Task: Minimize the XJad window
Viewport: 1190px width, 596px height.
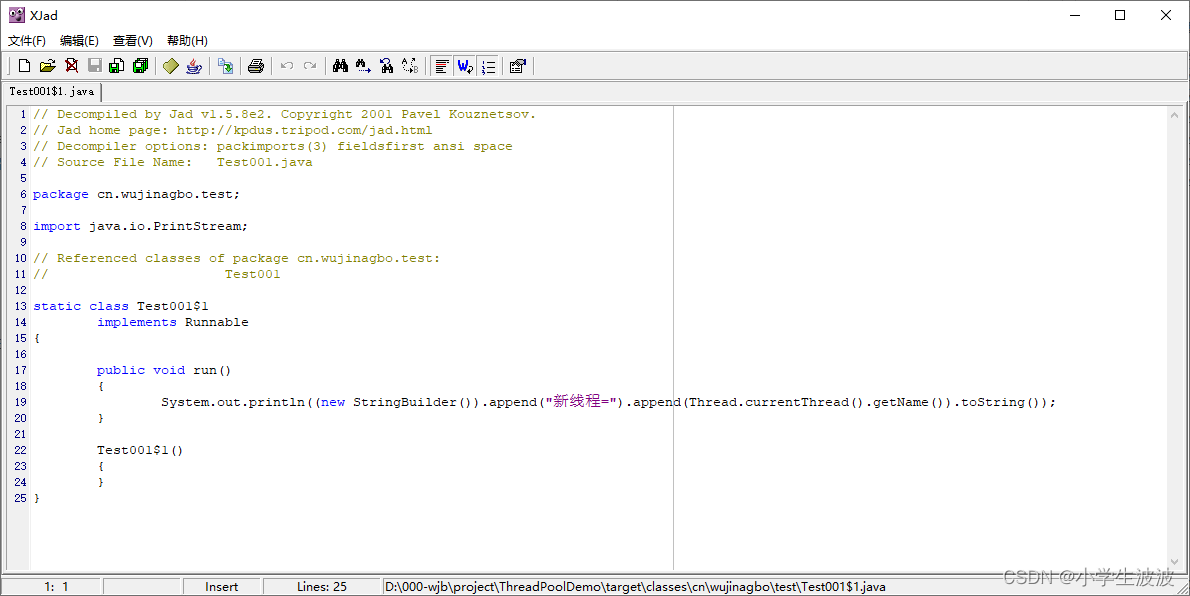Action: tap(1075, 15)
